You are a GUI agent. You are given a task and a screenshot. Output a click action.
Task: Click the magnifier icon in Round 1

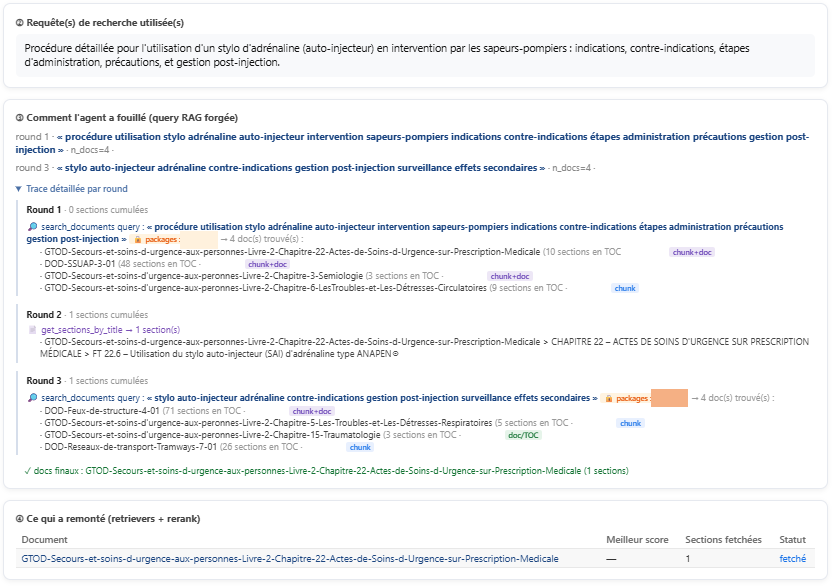pyautogui.click(x=32, y=227)
